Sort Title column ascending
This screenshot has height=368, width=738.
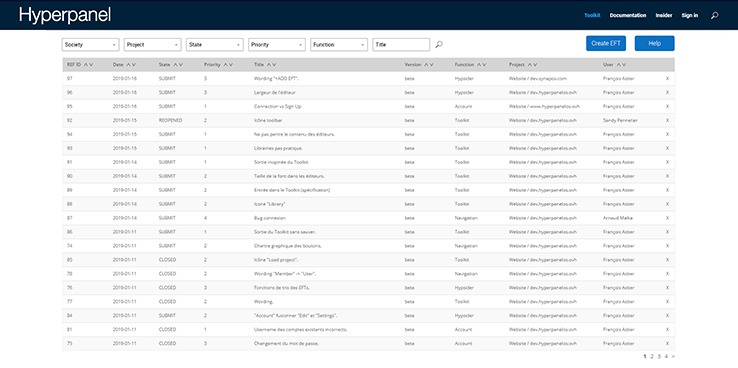(269, 64)
